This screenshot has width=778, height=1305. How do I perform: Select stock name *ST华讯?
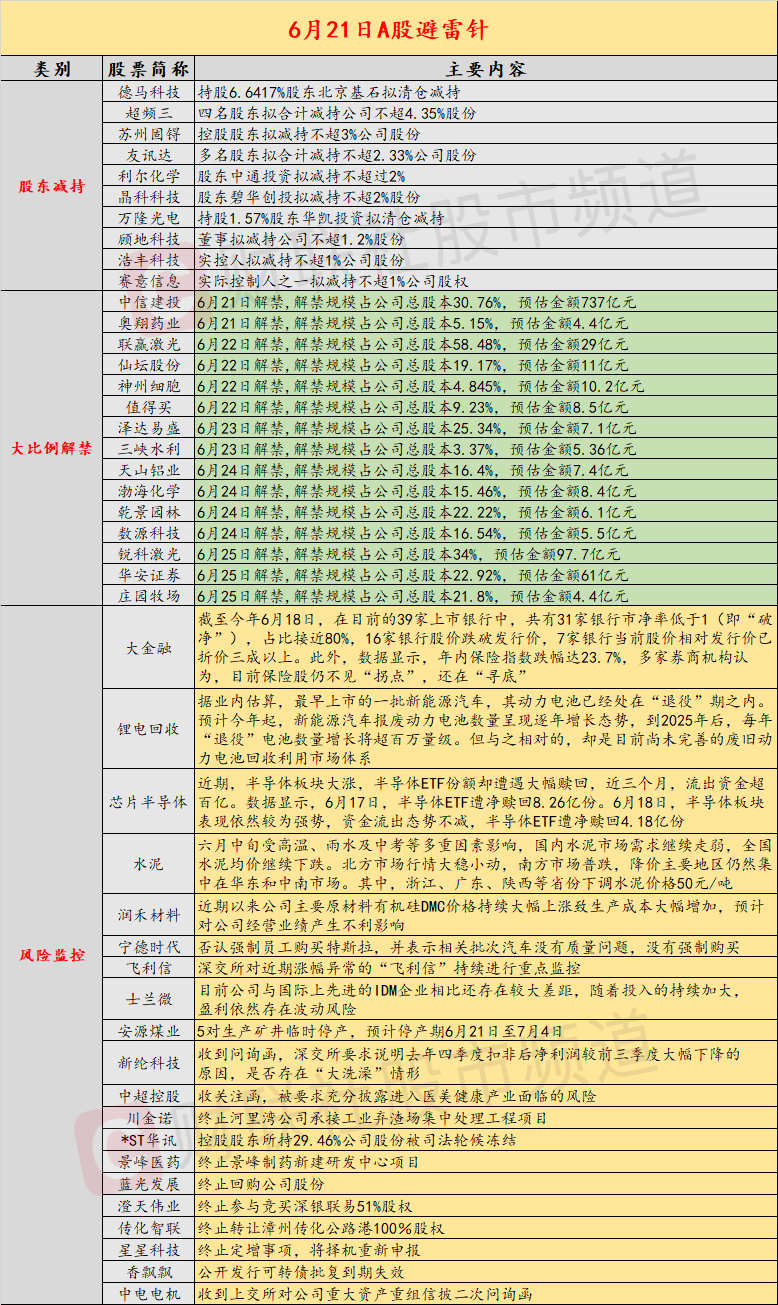148,1139
